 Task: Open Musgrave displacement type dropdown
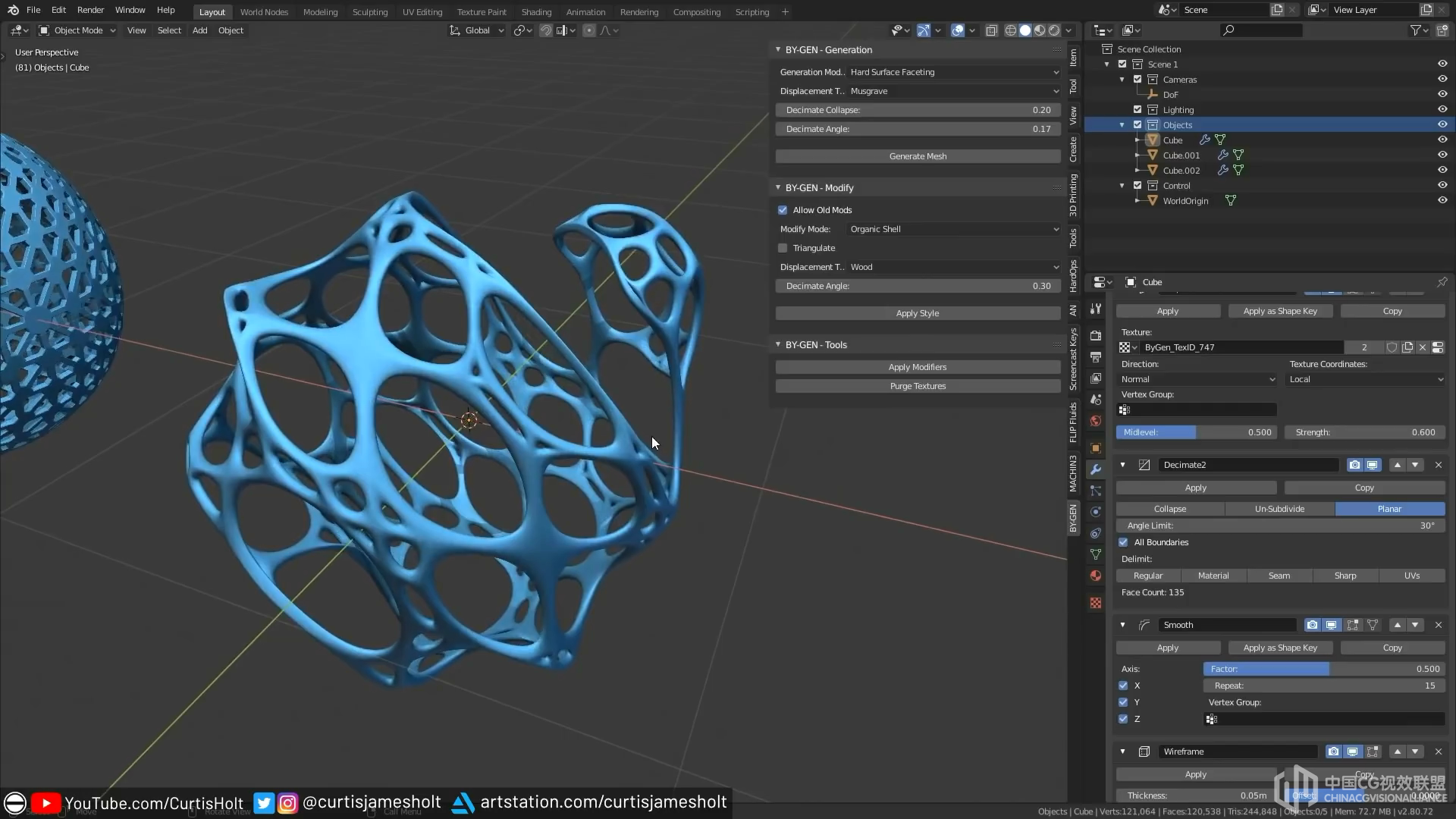click(x=954, y=91)
